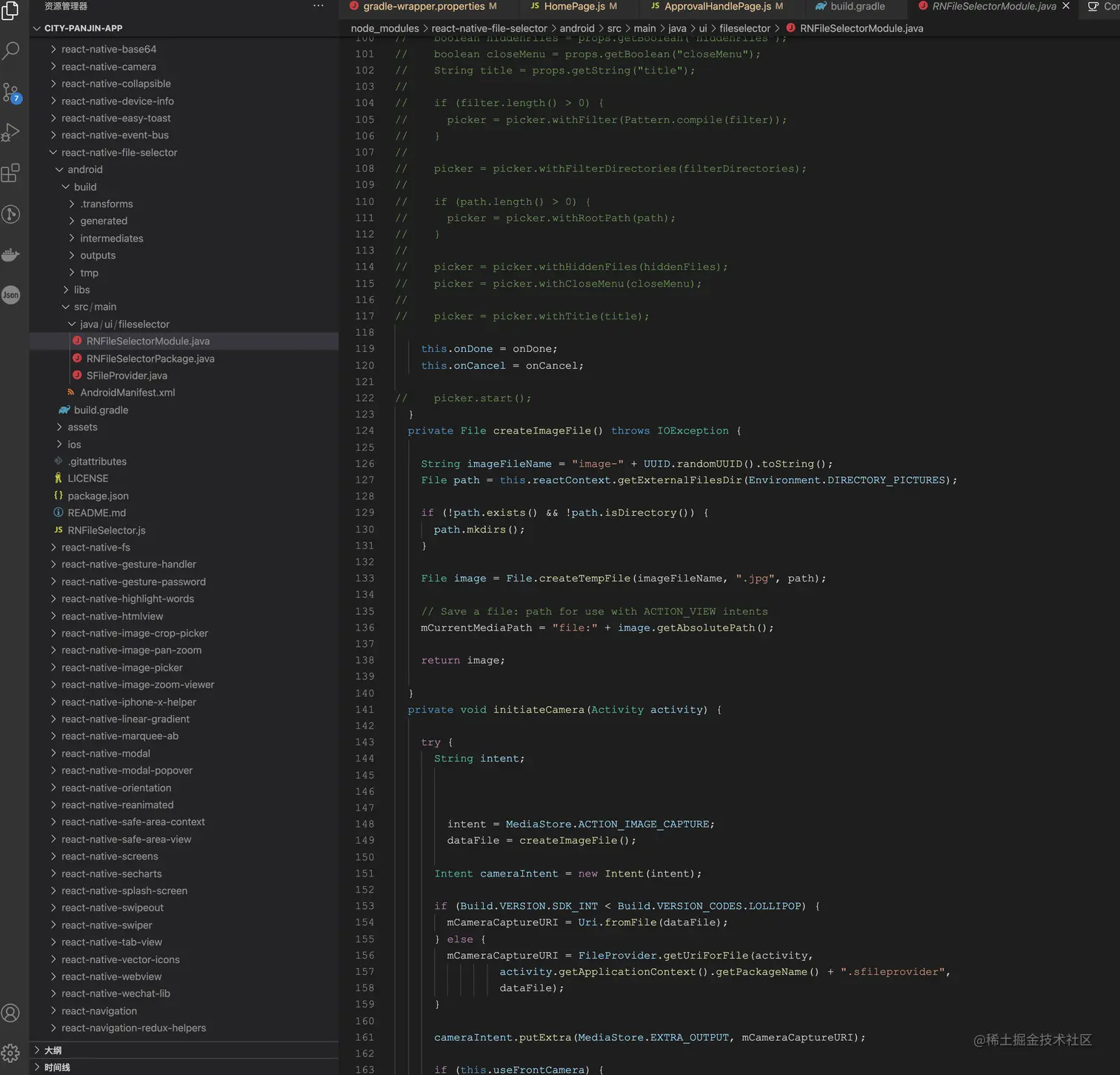Open the Accounts menu icon
This screenshot has height=1075, width=1120.
tap(10, 1013)
